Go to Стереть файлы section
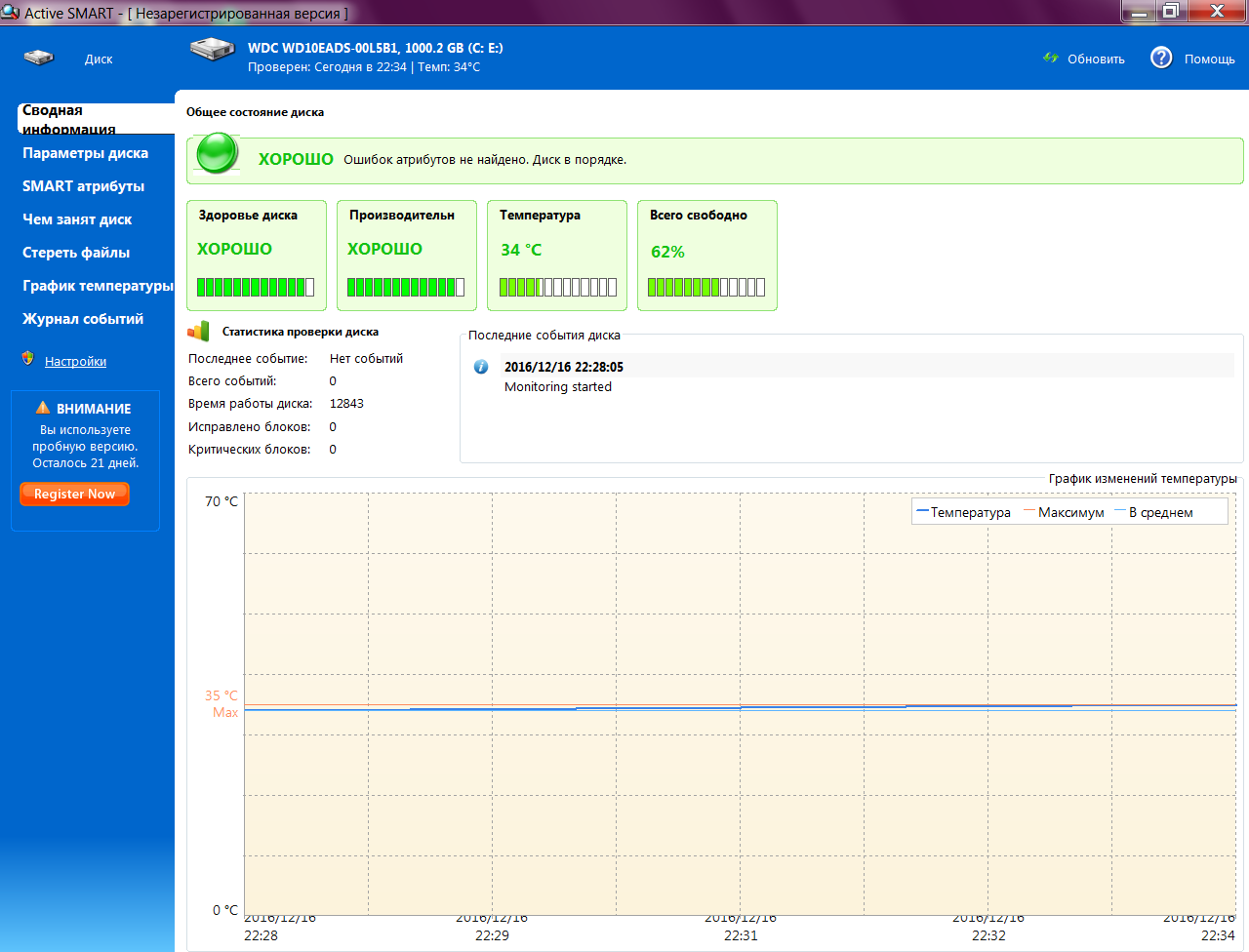The width and height of the screenshot is (1249, 952). coord(76,253)
